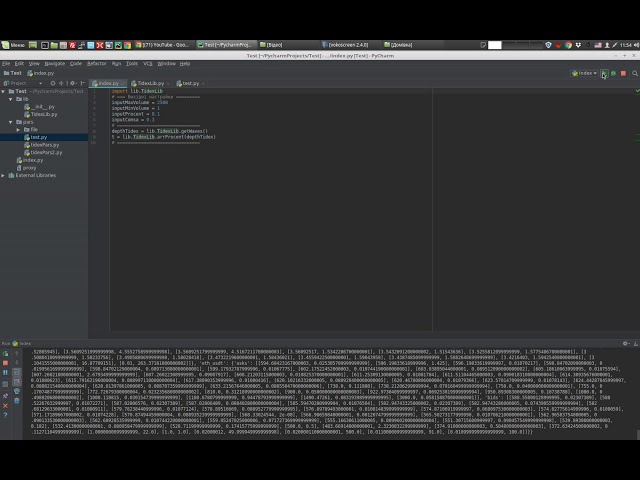Open the File menu
The height and width of the screenshot is (480, 640).
[x=6, y=64]
